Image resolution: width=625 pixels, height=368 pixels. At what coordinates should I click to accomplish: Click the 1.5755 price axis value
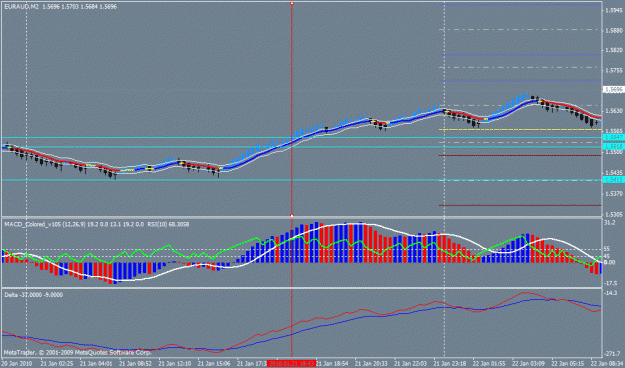pyautogui.click(x=614, y=70)
